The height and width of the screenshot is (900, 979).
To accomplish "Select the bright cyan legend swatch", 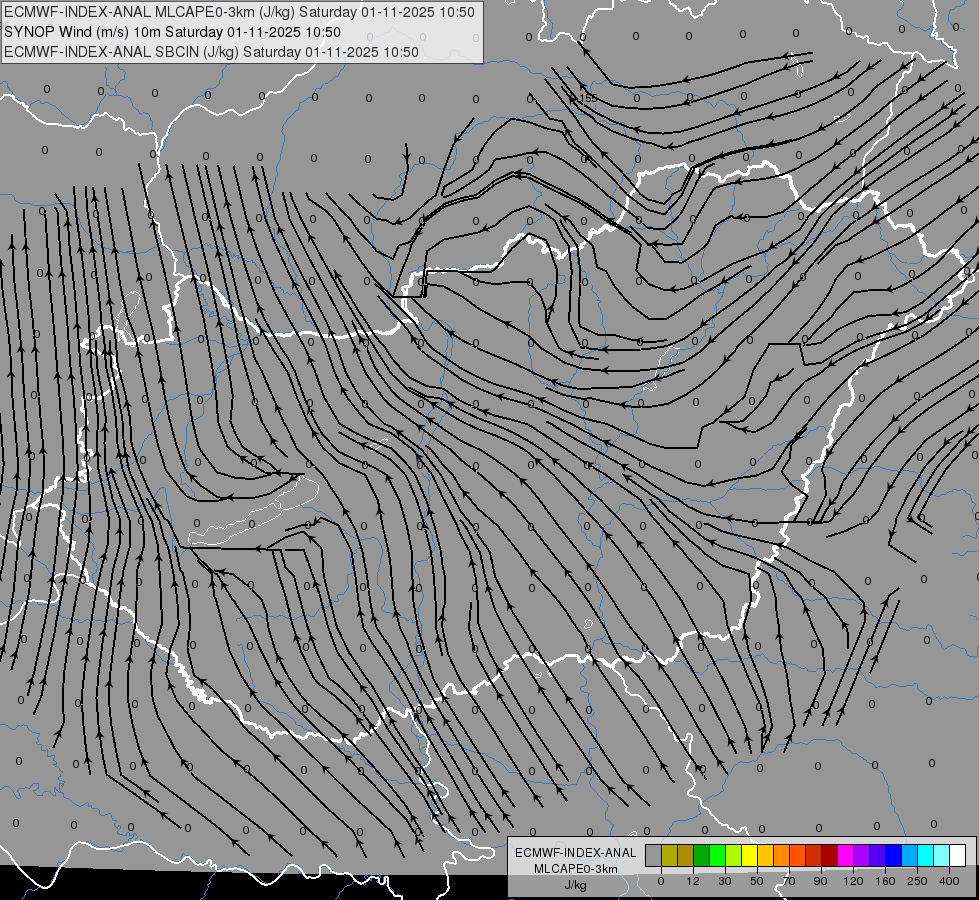I will (925, 855).
